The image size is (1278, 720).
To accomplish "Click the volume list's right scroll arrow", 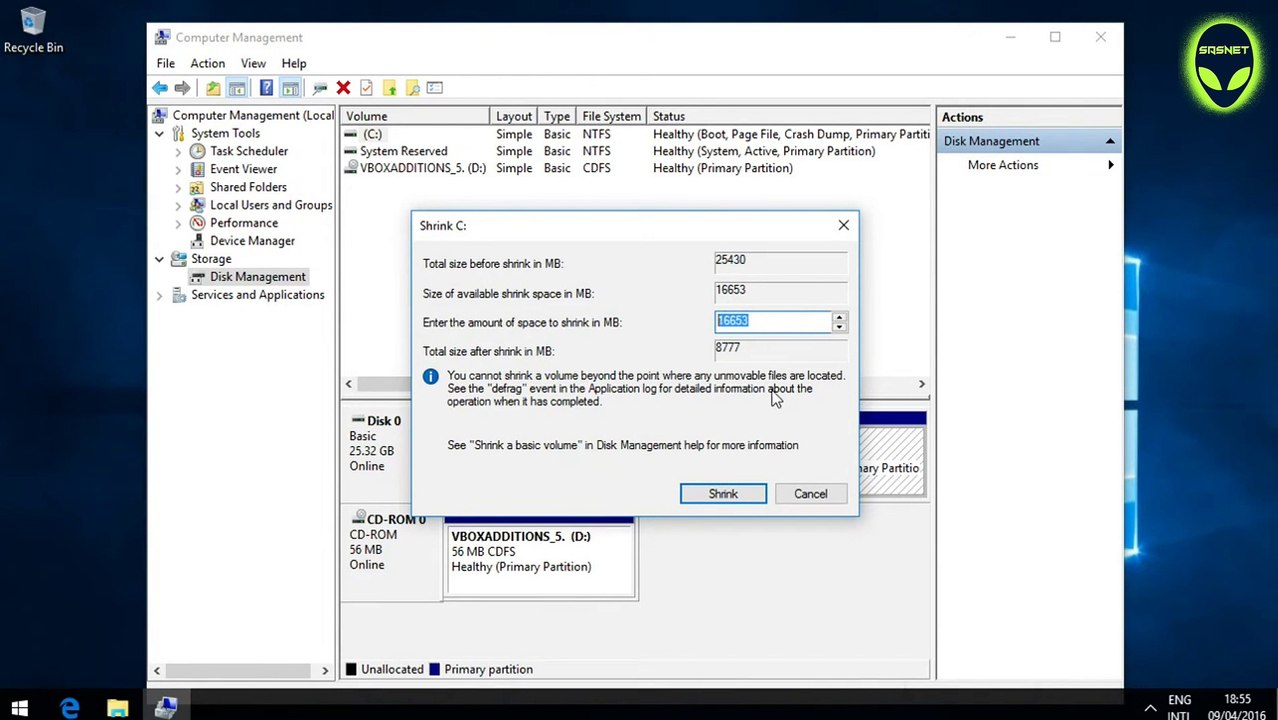I will coord(921,384).
